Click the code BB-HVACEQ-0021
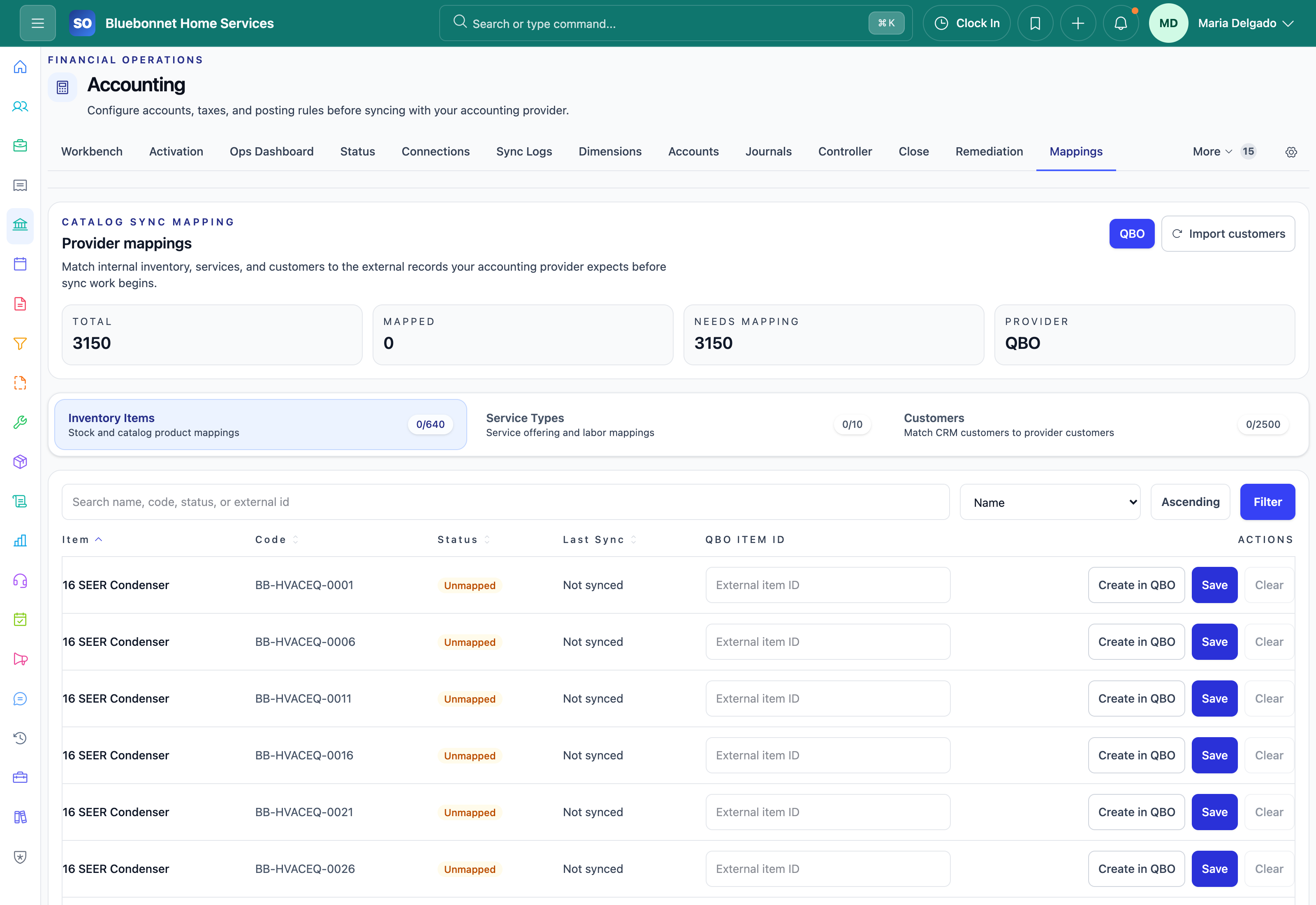 304,812
